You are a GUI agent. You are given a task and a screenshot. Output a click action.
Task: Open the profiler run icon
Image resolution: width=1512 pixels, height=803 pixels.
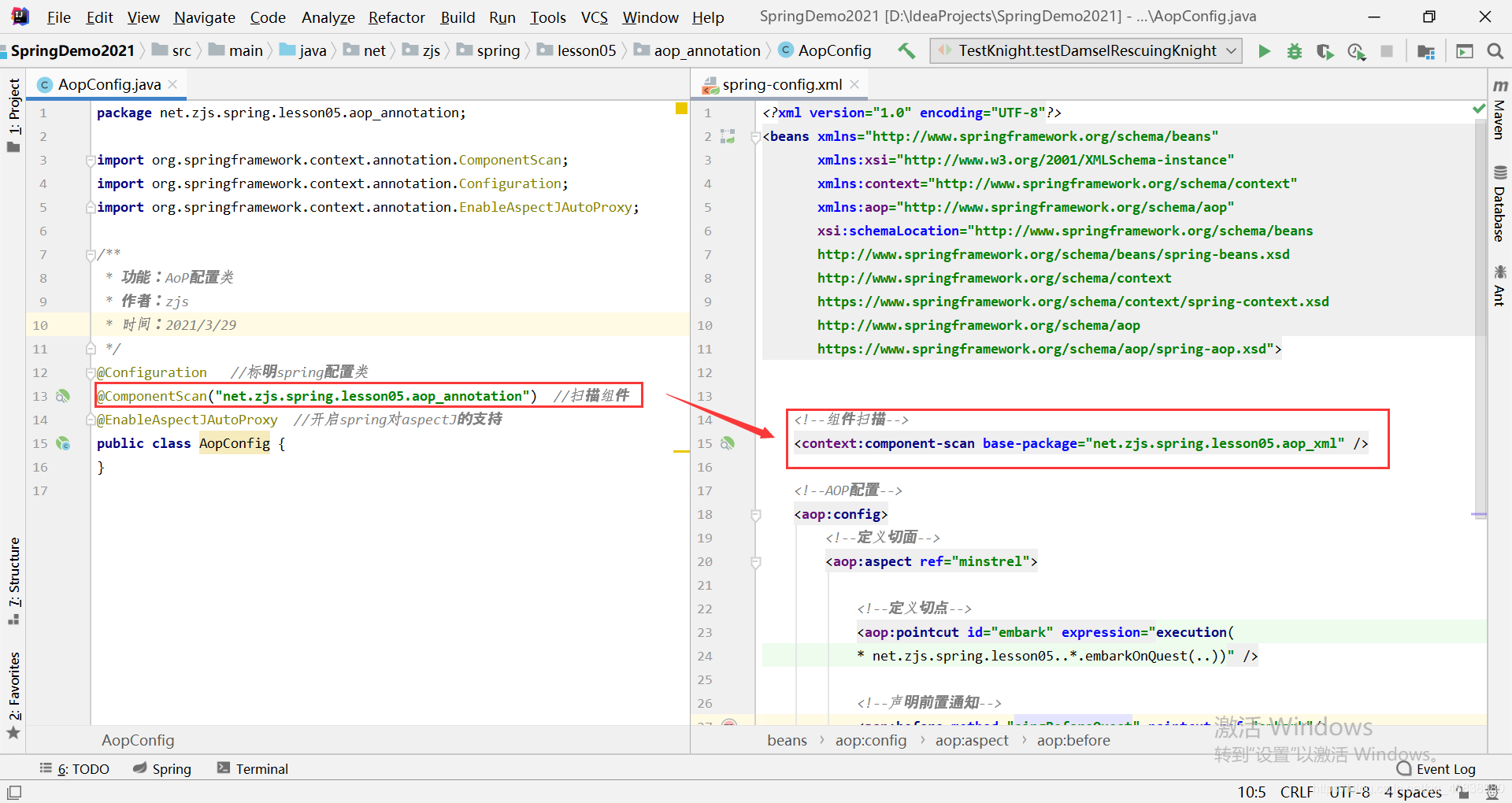coord(1356,51)
